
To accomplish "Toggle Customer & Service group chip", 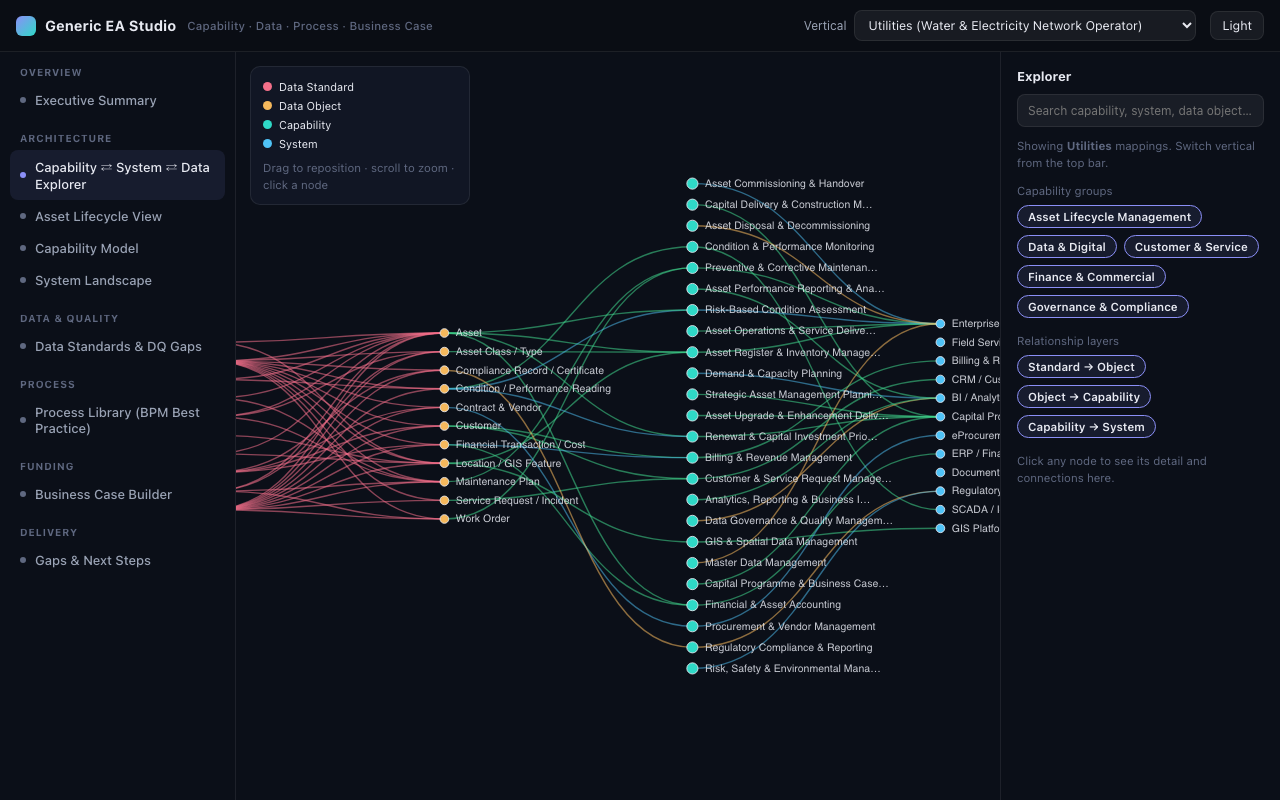I will click(x=1191, y=247).
